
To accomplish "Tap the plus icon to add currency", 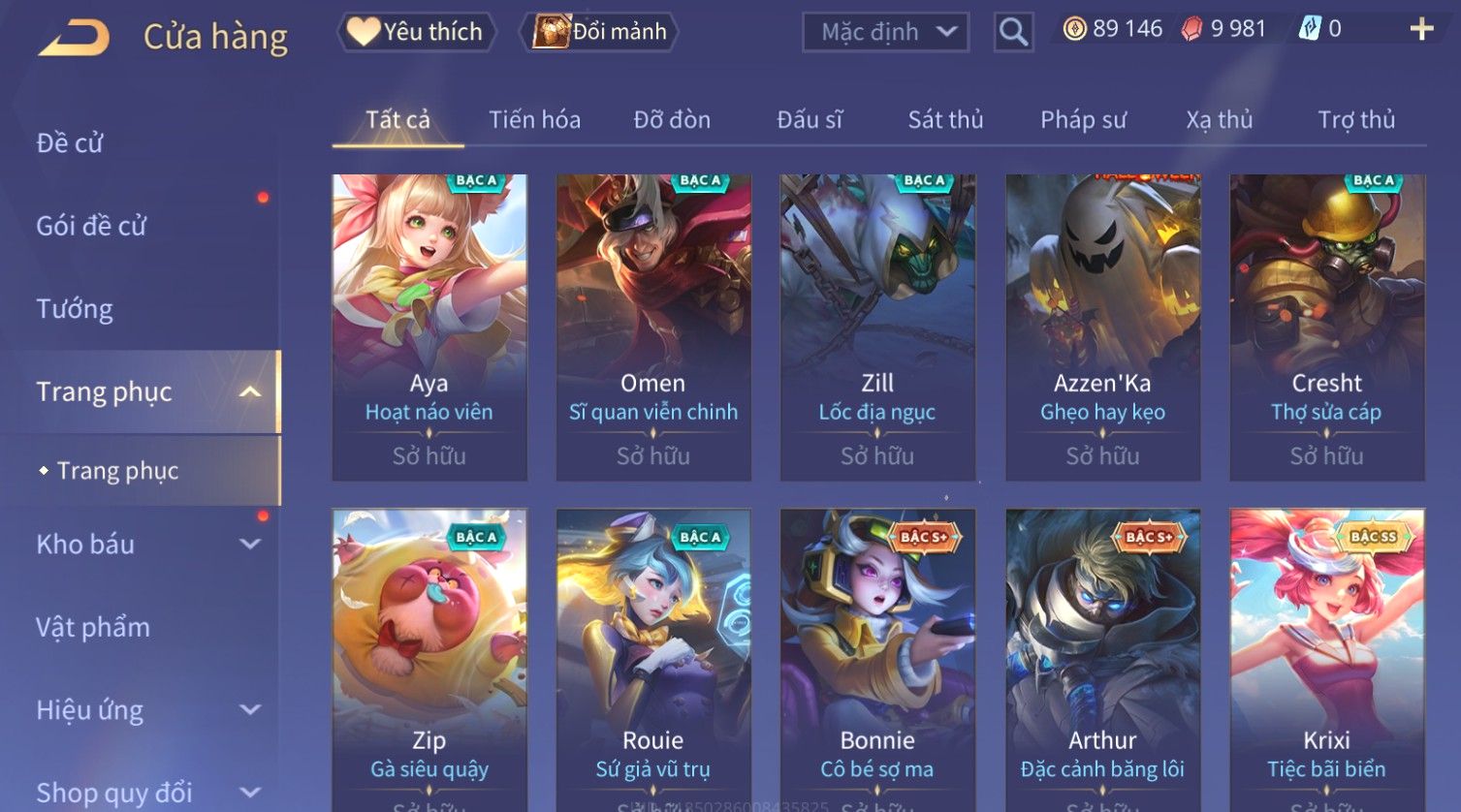I will (x=1421, y=29).
